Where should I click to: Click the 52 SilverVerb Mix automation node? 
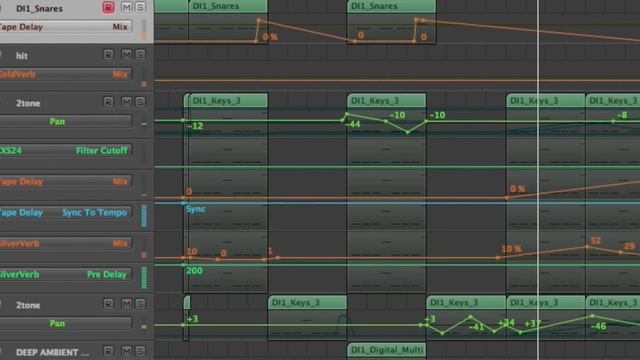point(587,247)
